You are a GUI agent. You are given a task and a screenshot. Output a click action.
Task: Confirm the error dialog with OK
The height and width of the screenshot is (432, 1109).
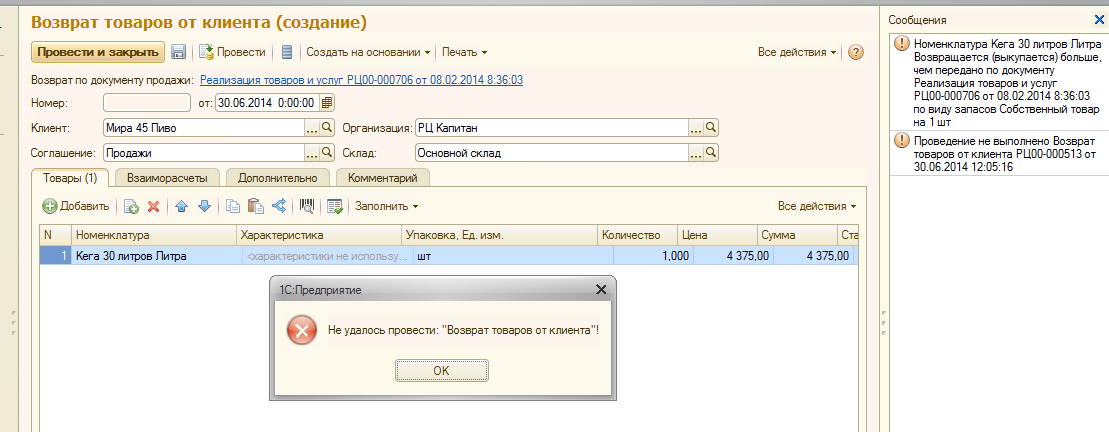(441, 370)
